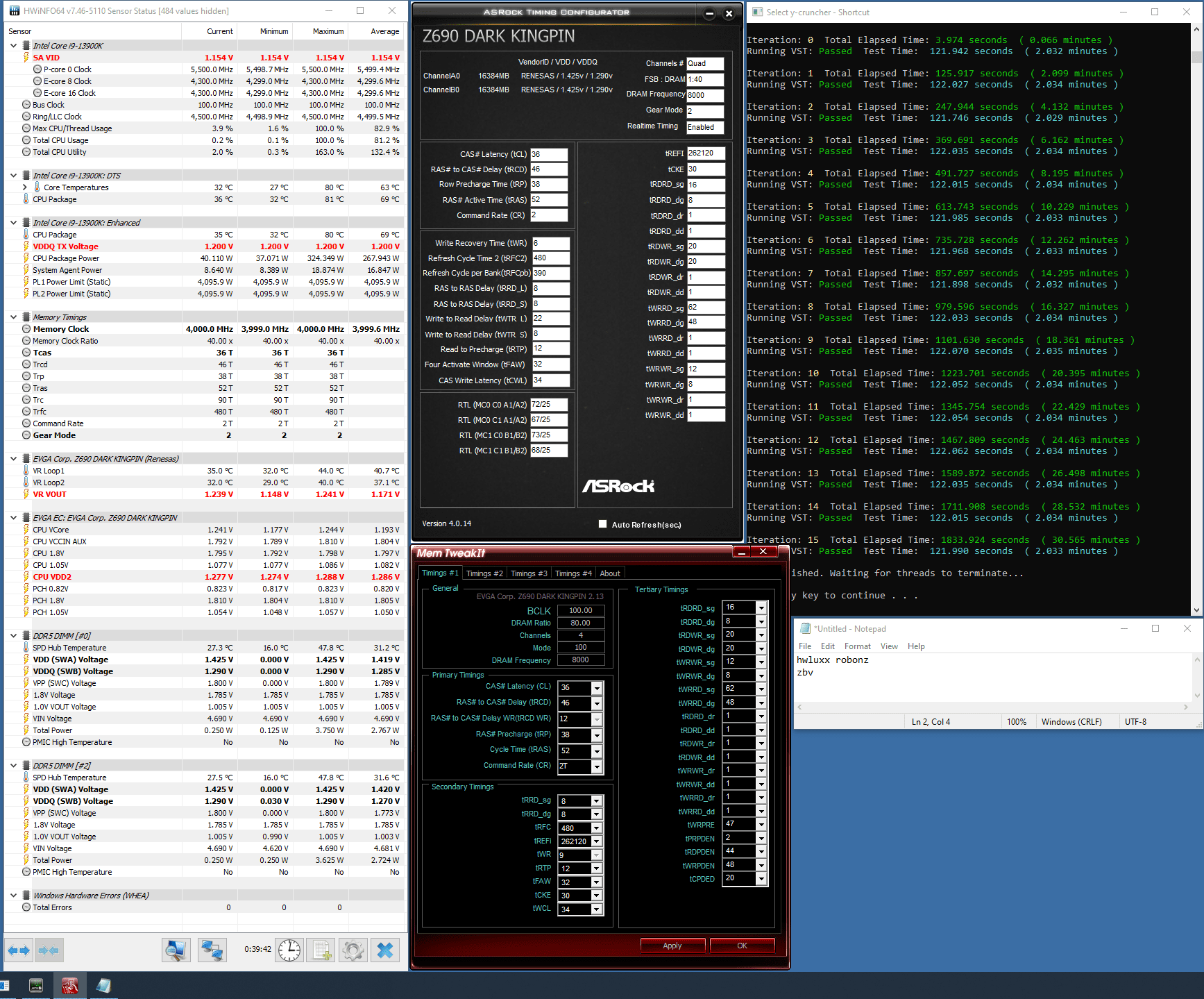Viewport: 1204px width, 999px height.
Task: Click the BCLK value field in Mem TweakIt
Action: tap(581, 610)
